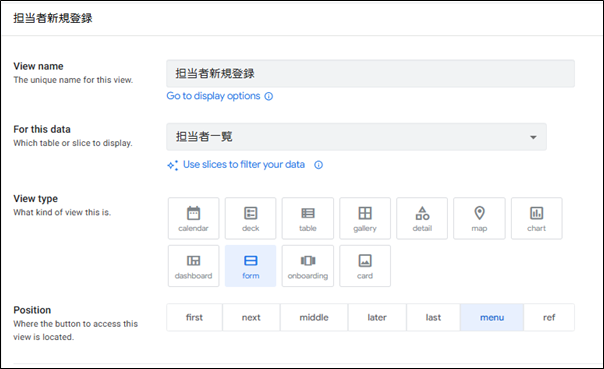Viewport: 604px width, 369px height.
Task: Choose the card view type
Action: click(365, 266)
